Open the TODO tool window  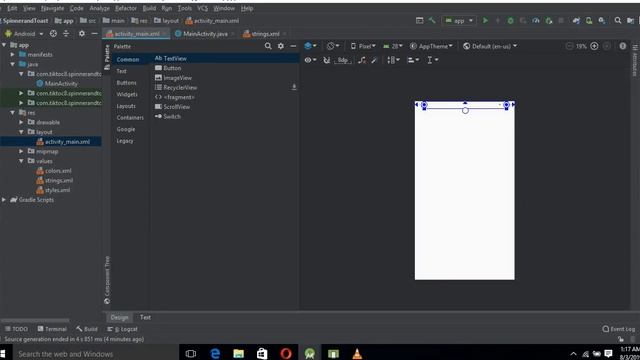16,329
